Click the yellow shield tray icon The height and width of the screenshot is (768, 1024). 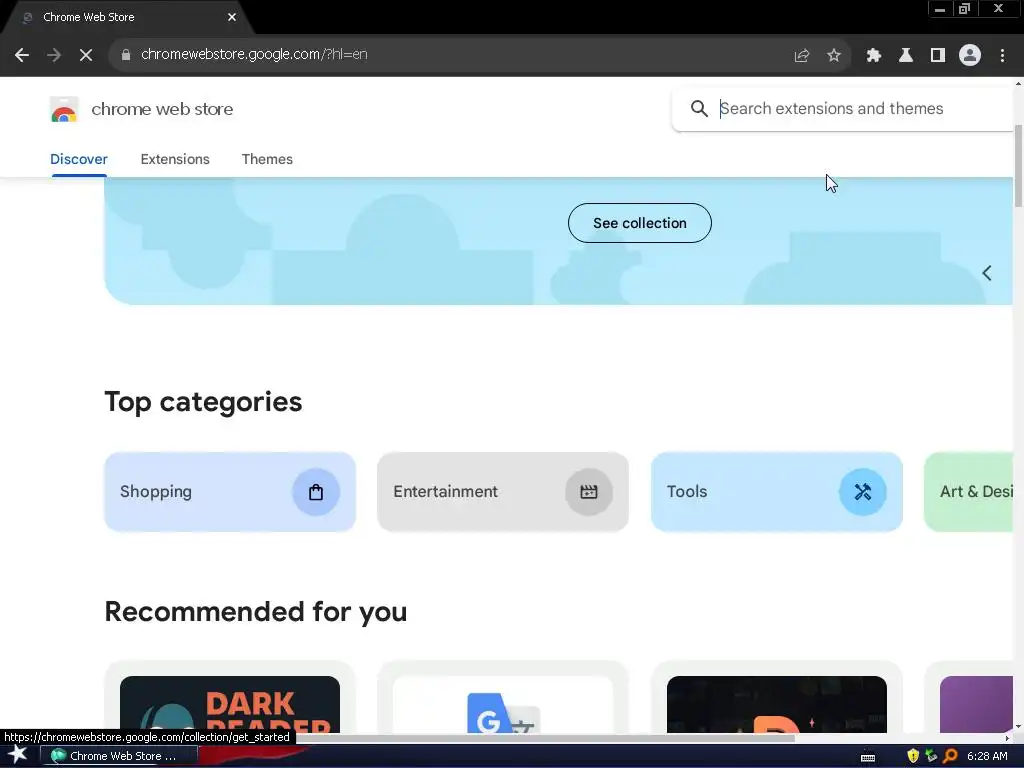(913, 756)
